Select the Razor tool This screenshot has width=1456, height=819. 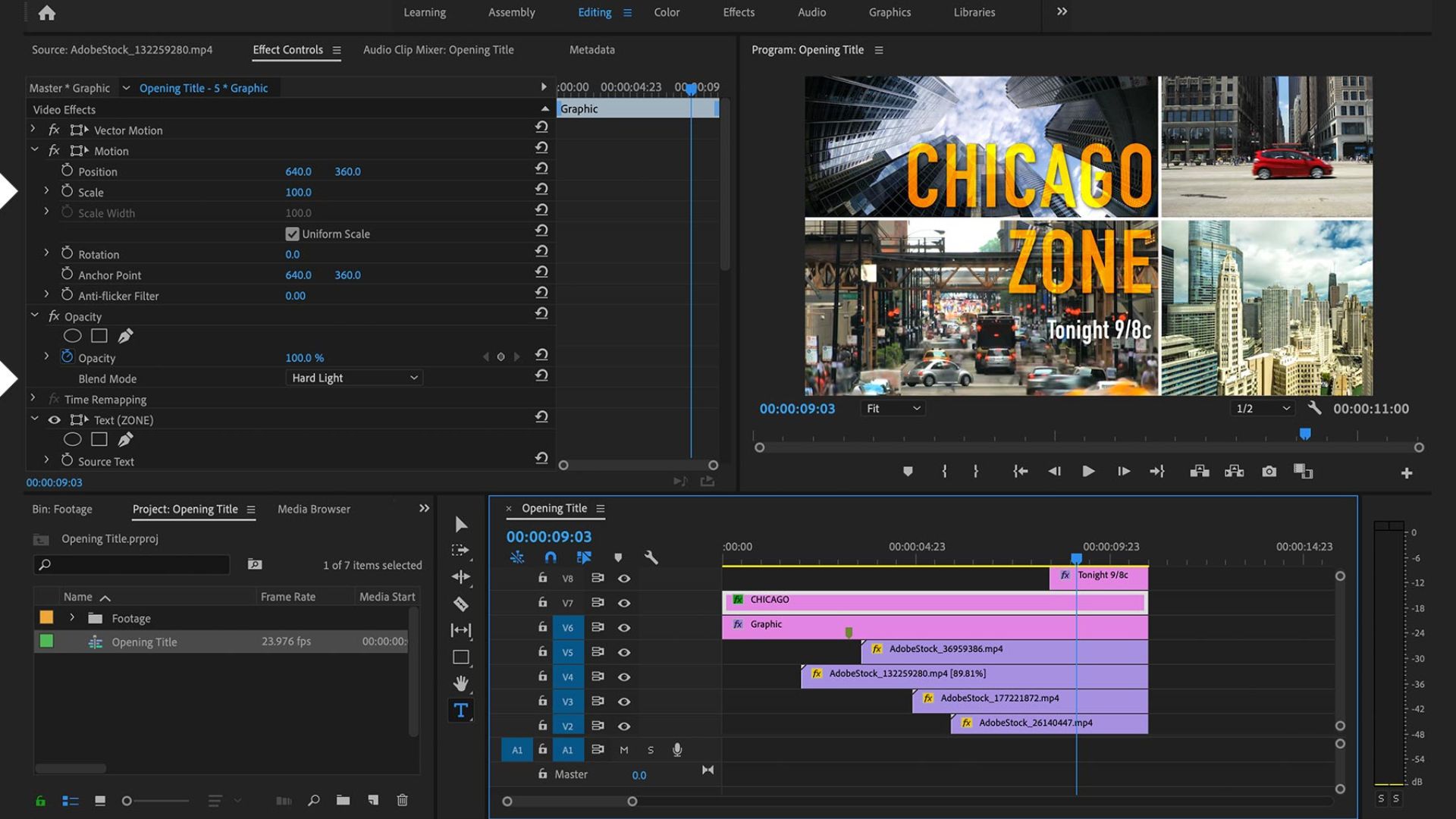tap(460, 604)
